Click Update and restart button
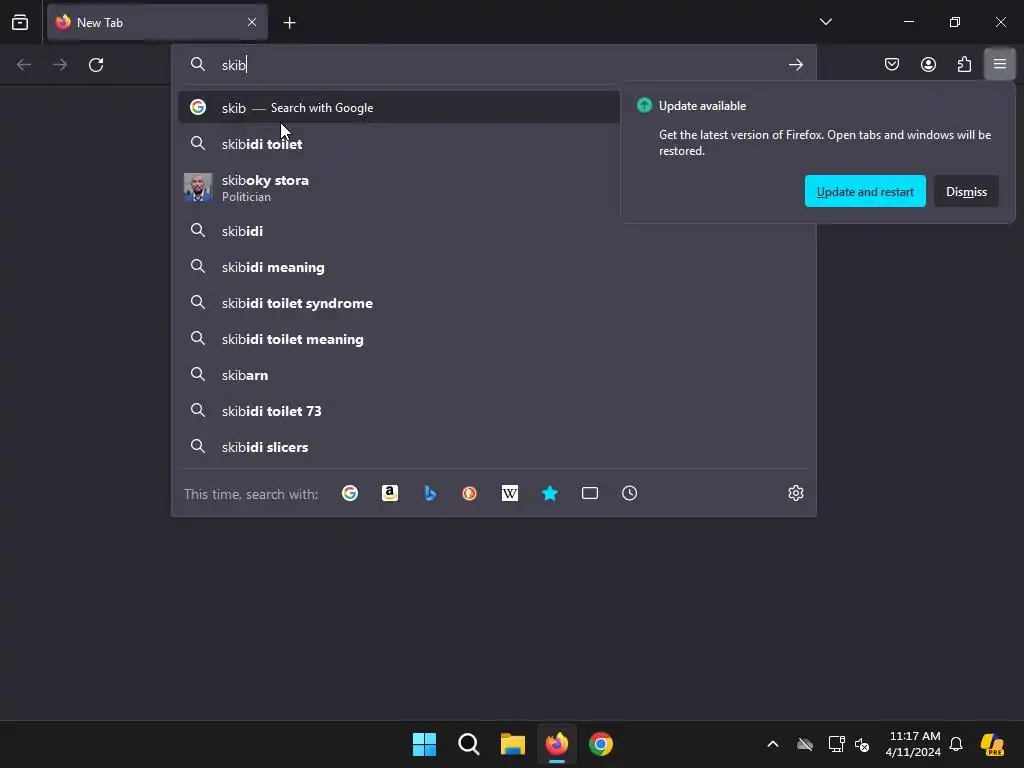 coord(865,191)
